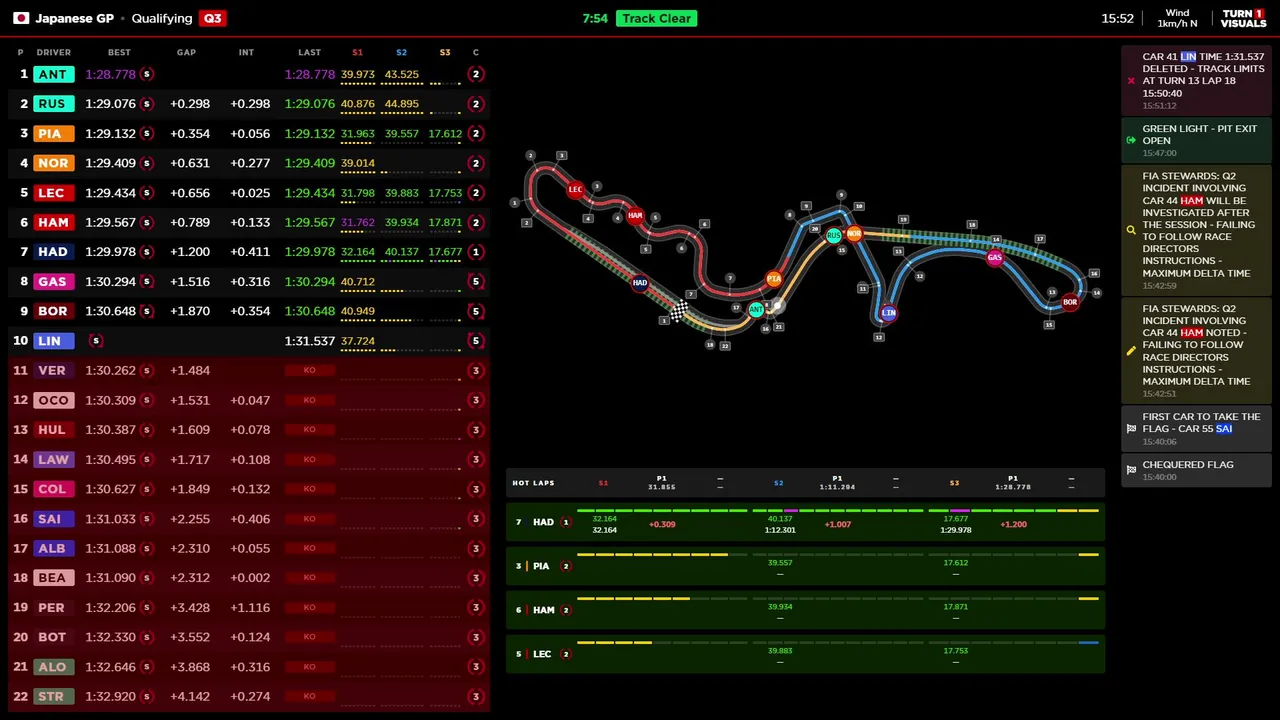This screenshot has width=1280, height=720.
Task: Click HAM's purple sector one time 31.762
Action: click(x=358, y=222)
